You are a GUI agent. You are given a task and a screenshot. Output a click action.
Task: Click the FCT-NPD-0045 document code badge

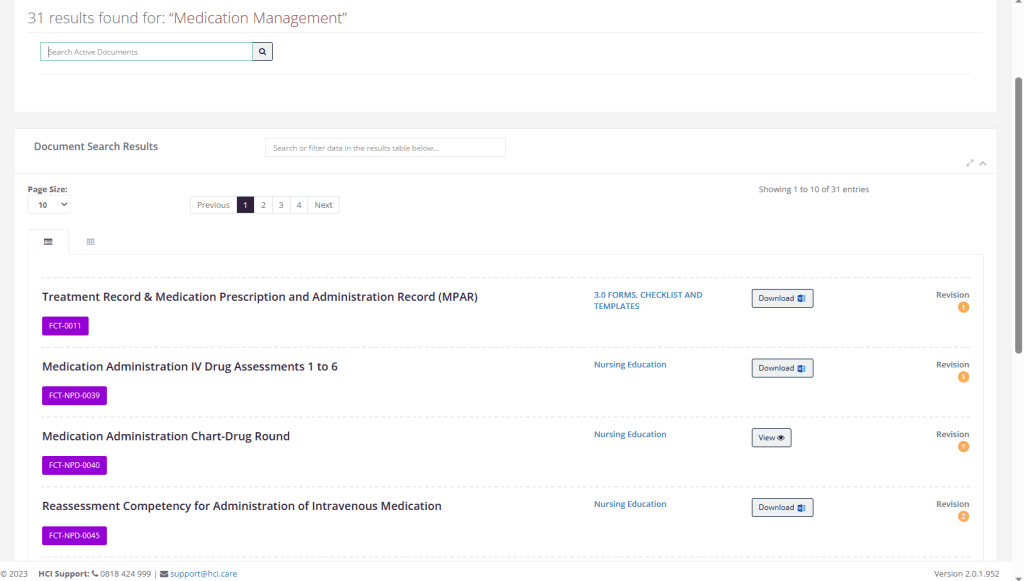click(74, 535)
